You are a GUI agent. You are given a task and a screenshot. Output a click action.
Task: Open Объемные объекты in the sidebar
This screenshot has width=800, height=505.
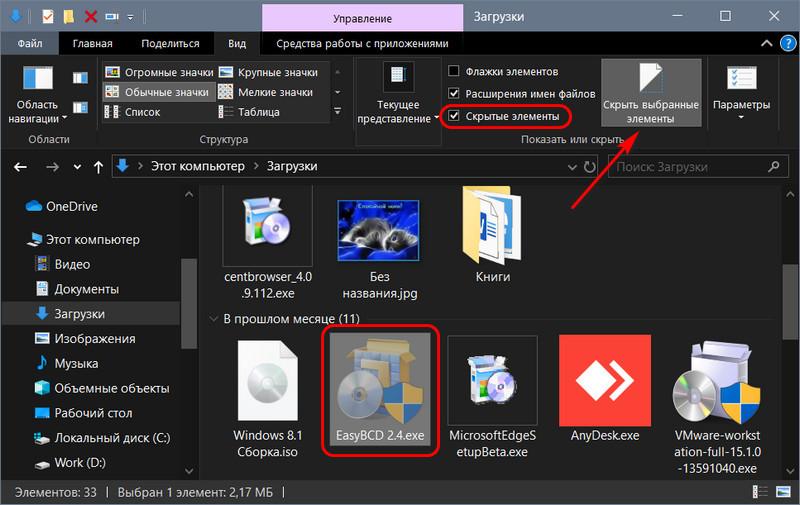[102, 388]
